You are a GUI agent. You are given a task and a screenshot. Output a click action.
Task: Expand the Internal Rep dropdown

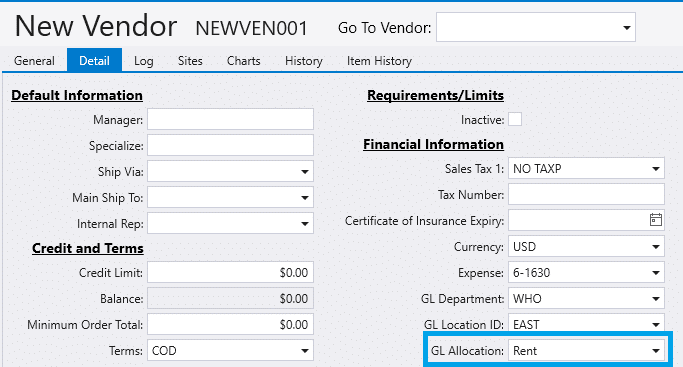coord(304,223)
